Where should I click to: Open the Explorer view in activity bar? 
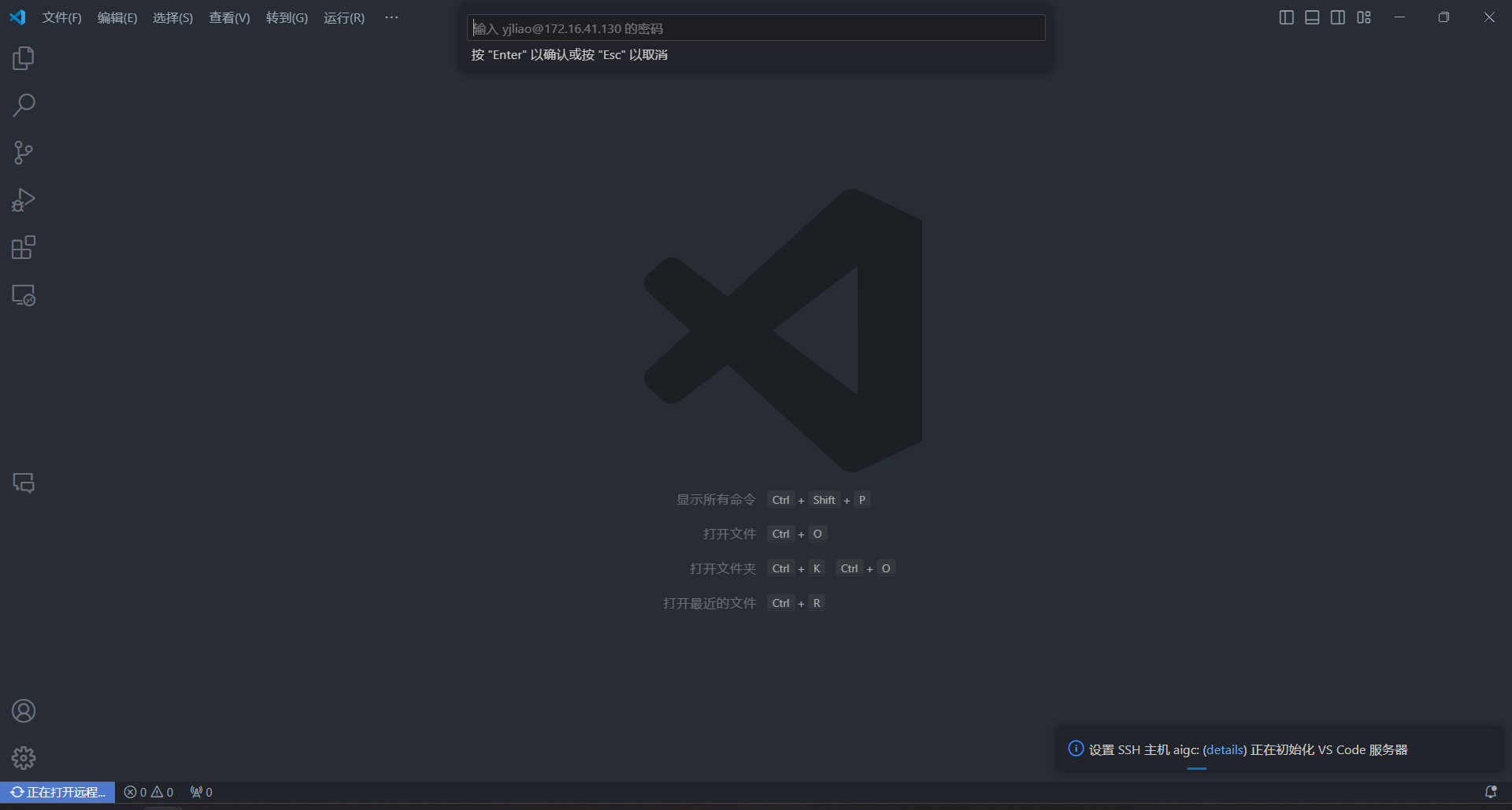[x=24, y=58]
